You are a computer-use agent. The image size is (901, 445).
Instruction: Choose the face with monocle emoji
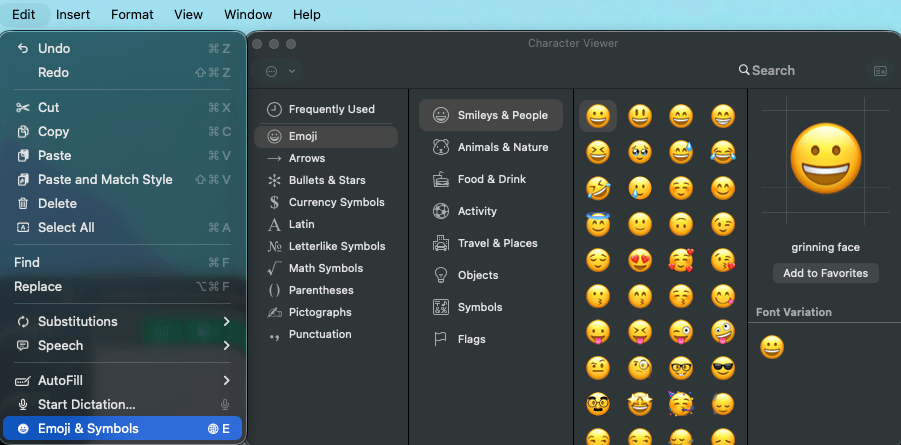(640, 368)
